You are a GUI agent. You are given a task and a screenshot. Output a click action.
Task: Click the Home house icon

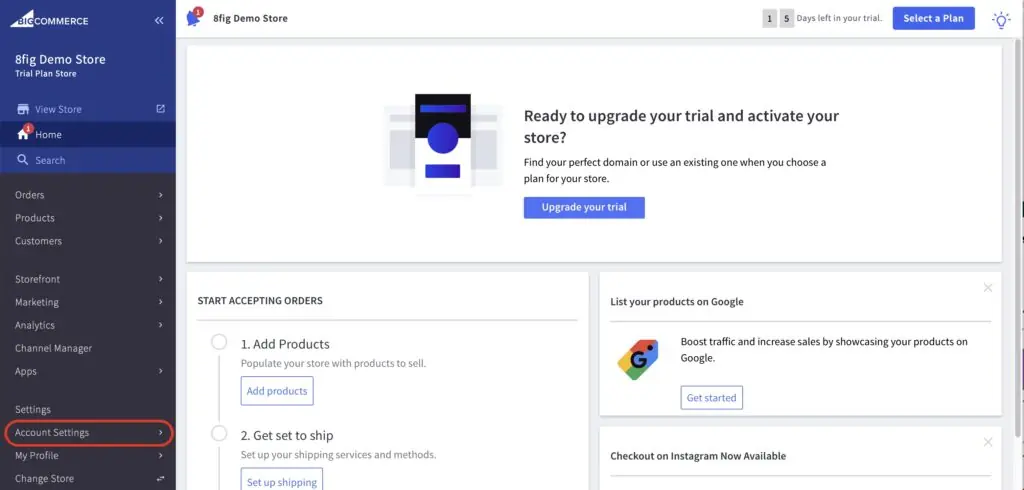coord(23,134)
